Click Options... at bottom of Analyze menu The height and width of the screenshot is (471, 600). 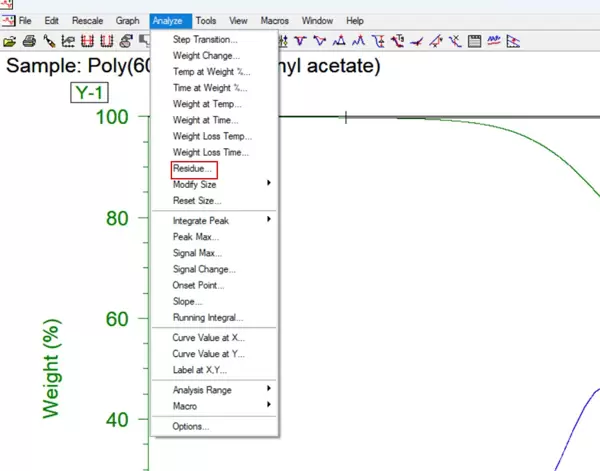tap(191, 426)
